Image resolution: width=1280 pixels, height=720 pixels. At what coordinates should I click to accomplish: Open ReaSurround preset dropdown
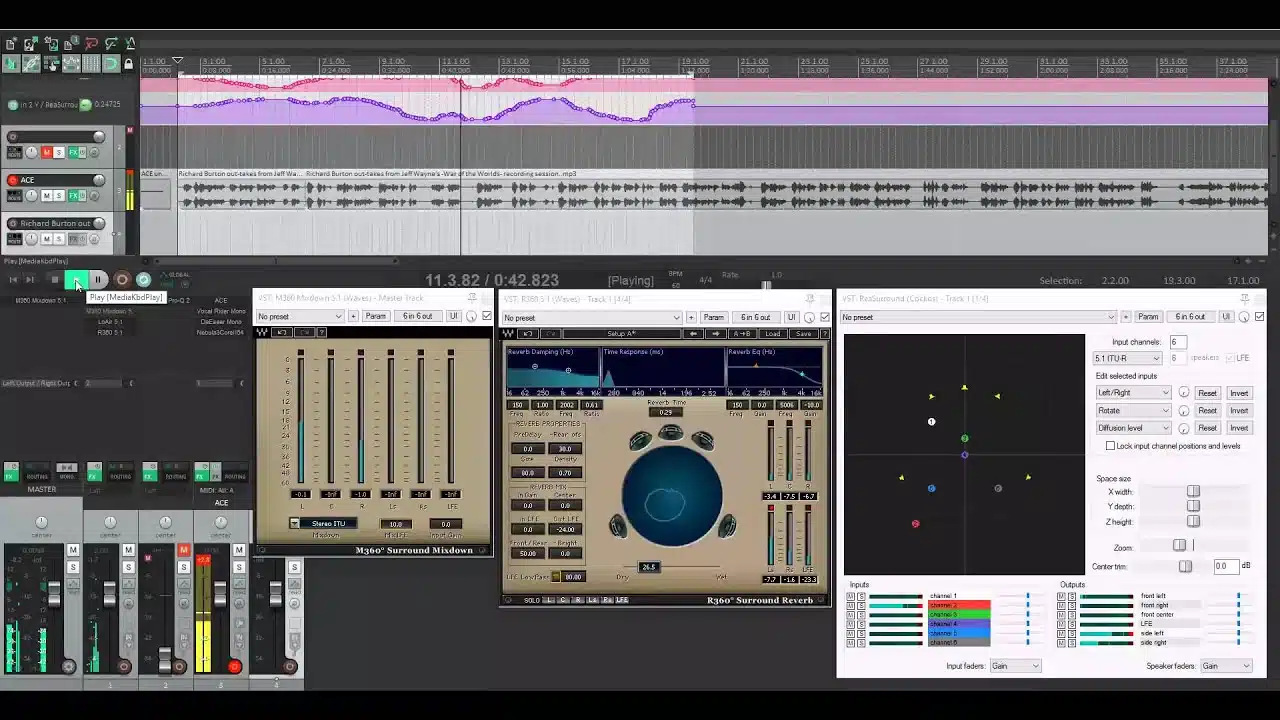pyautogui.click(x=979, y=317)
